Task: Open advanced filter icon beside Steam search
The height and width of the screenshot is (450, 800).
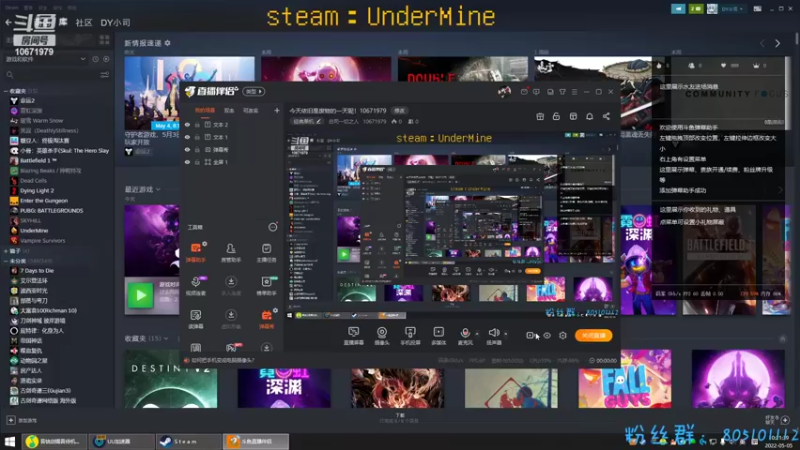Action: click(x=105, y=75)
